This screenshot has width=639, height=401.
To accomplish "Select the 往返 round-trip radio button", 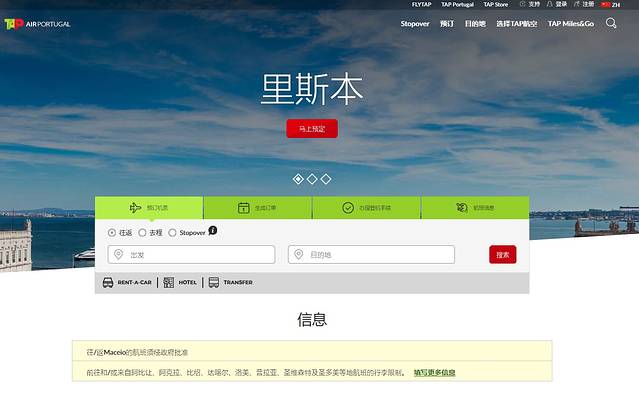I will point(112,233).
